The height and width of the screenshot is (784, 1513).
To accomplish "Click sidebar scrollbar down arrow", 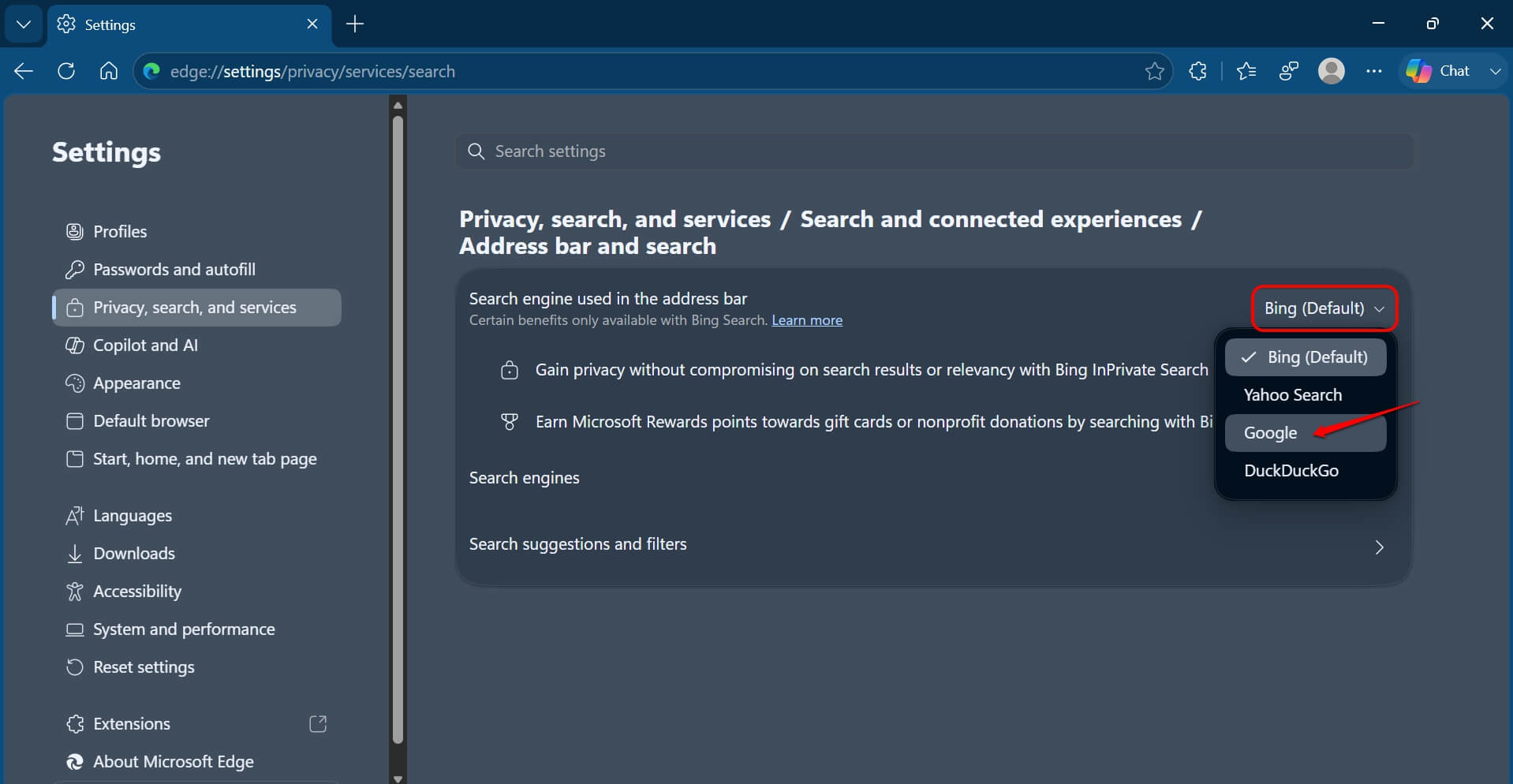I will pos(398,778).
